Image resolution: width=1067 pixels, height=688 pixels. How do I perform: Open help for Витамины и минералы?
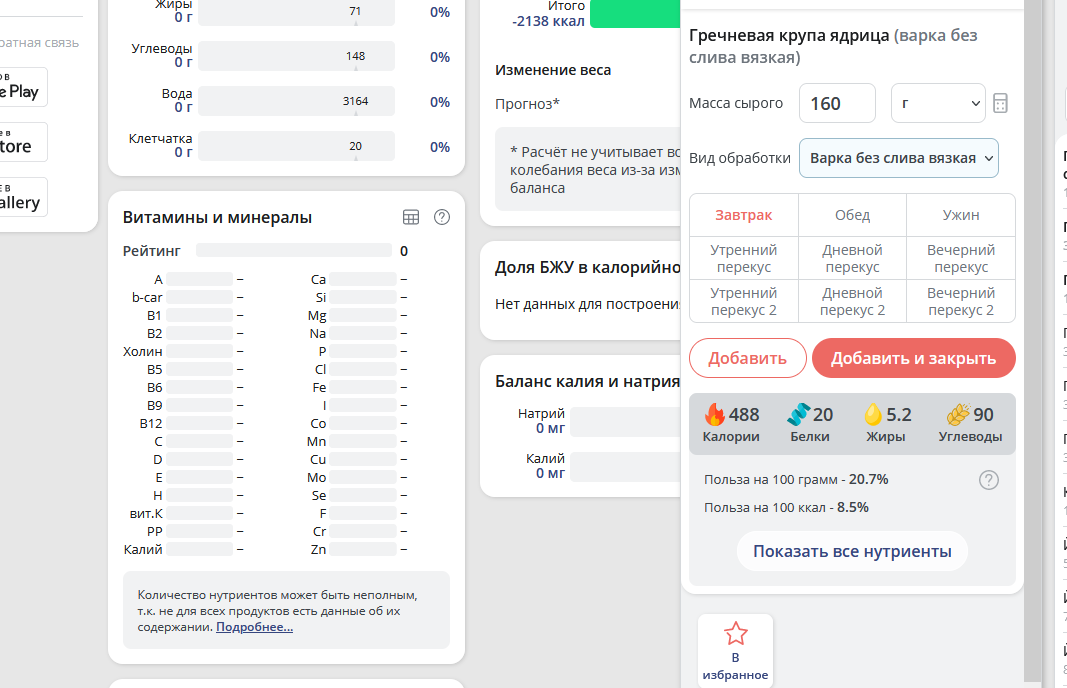[442, 217]
